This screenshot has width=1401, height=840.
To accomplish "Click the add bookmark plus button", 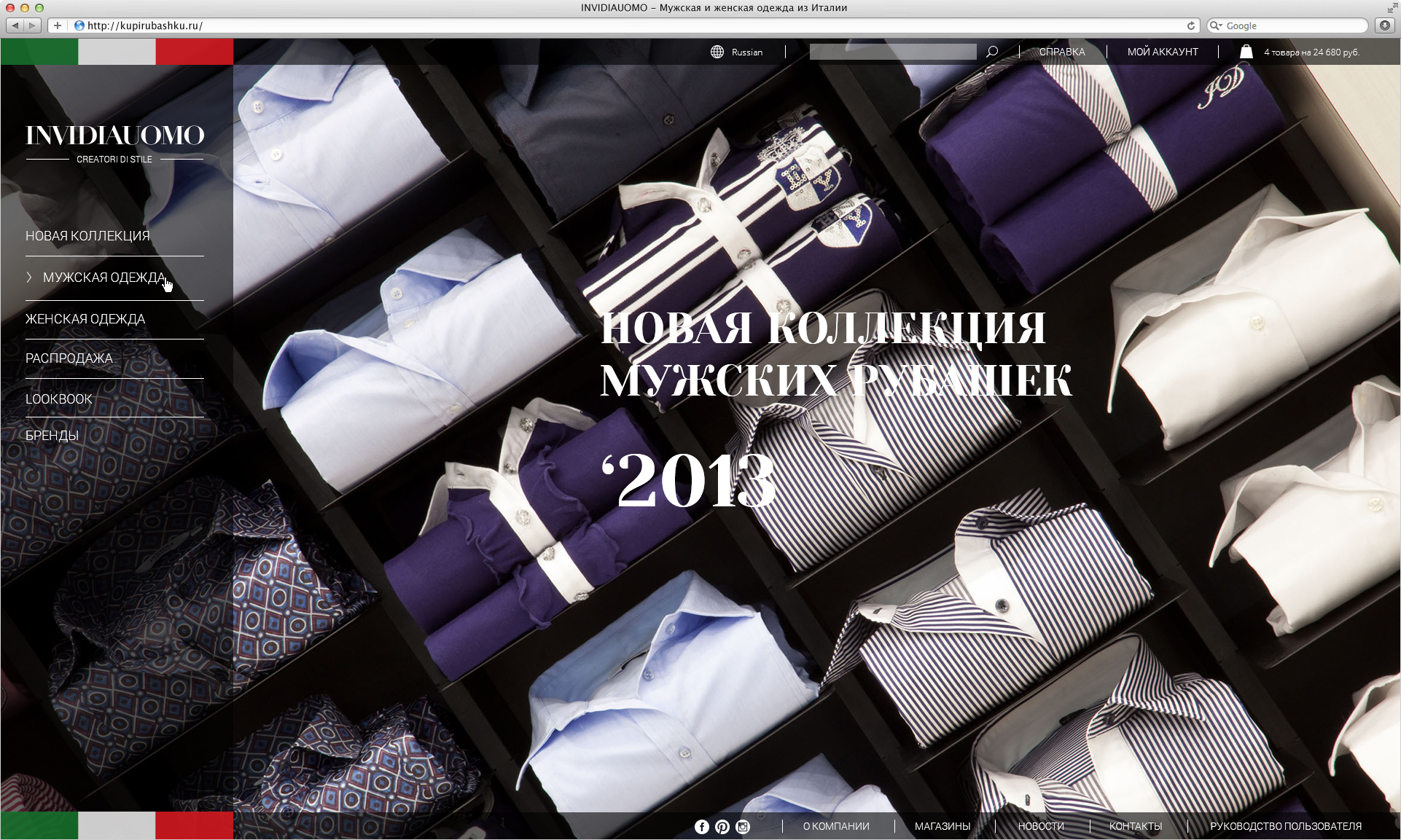I will (58, 25).
